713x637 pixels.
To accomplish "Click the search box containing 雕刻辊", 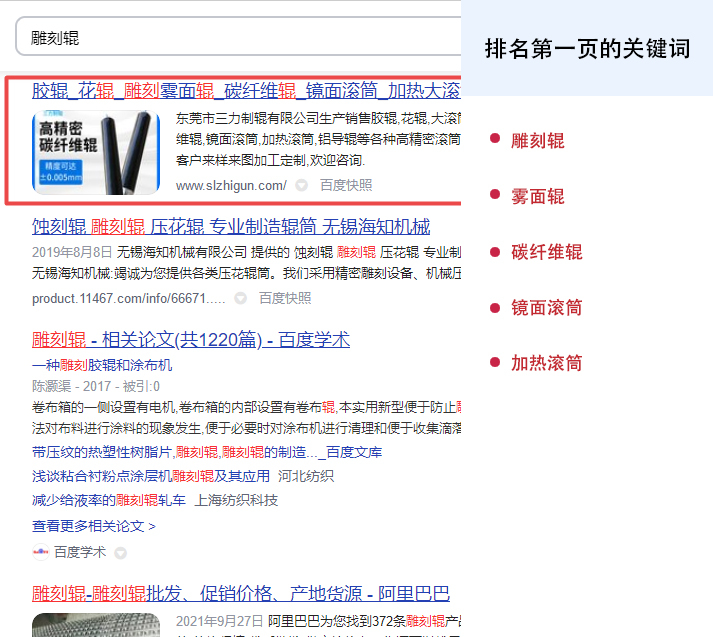I will (239, 37).
